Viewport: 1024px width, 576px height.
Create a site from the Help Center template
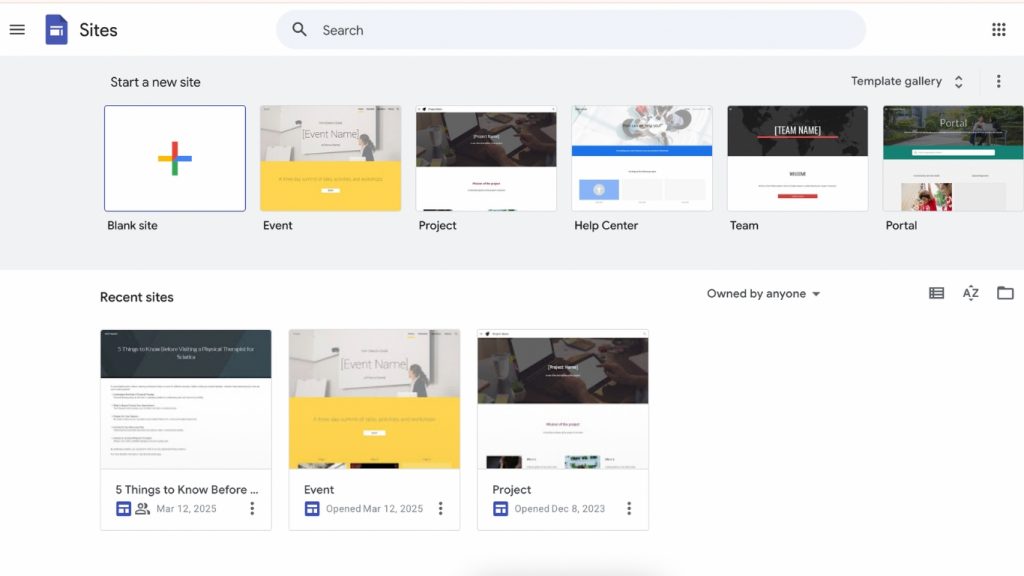click(x=642, y=158)
